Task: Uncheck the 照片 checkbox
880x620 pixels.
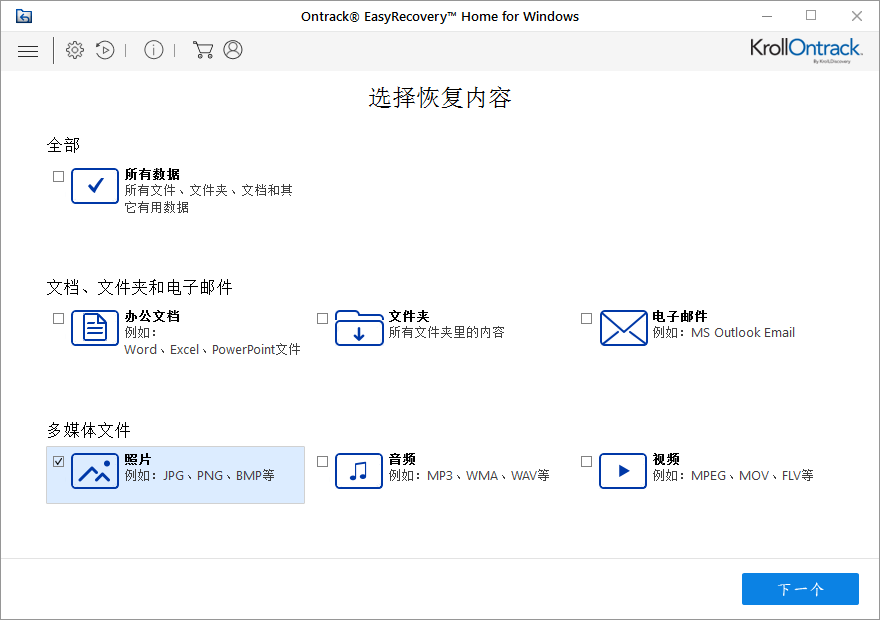Action: (x=58, y=460)
